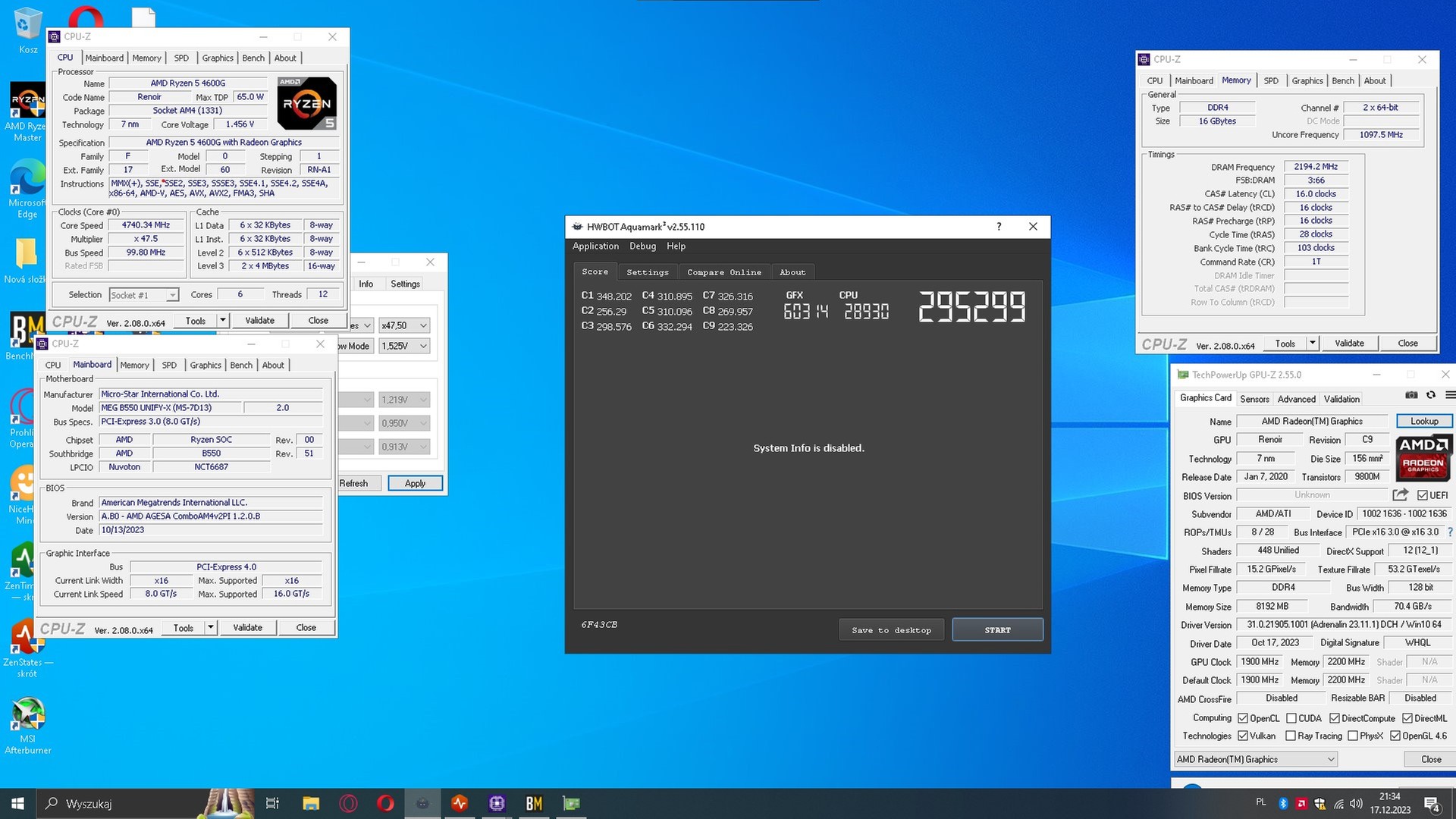1456x819 pixels.
Task: Toggle DirectML checkbox in GPU-Z
Action: click(1407, 718)
